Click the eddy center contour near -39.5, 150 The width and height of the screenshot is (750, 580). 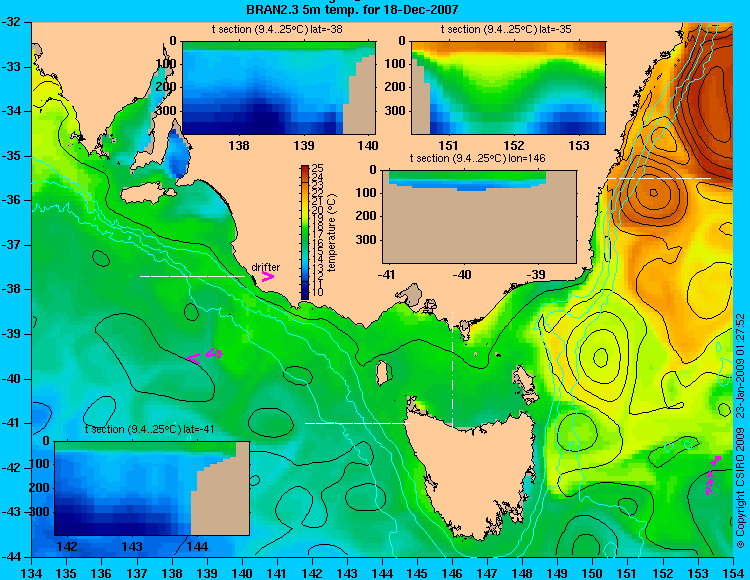(601, 357)
